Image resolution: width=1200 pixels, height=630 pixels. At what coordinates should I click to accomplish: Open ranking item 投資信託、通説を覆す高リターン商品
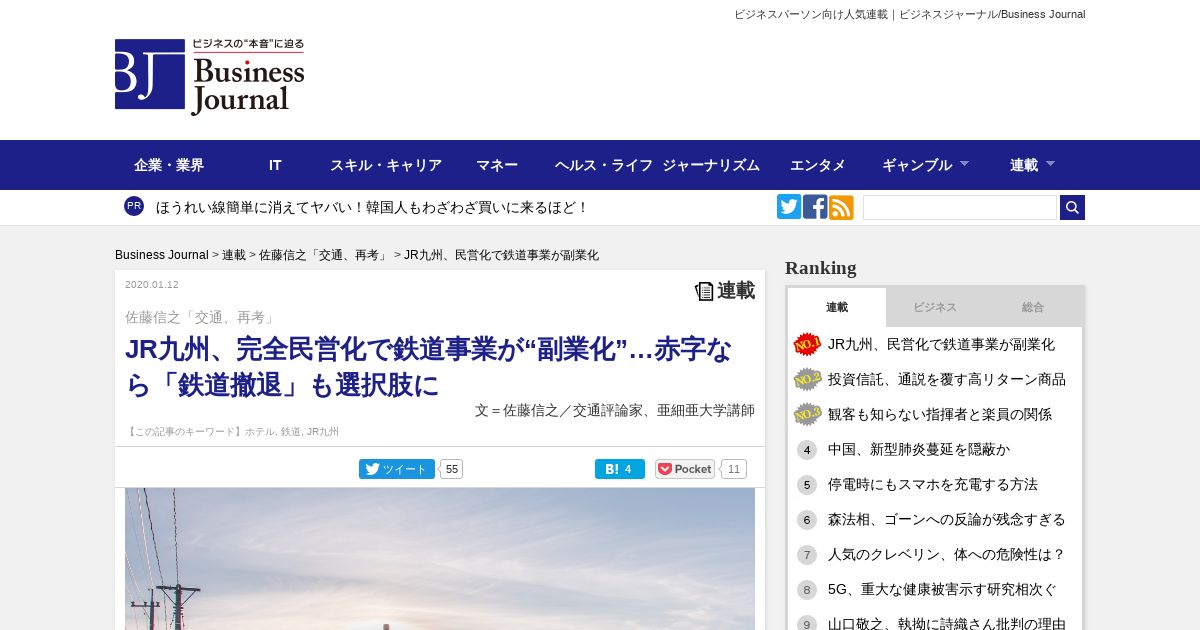pos(947,379)
